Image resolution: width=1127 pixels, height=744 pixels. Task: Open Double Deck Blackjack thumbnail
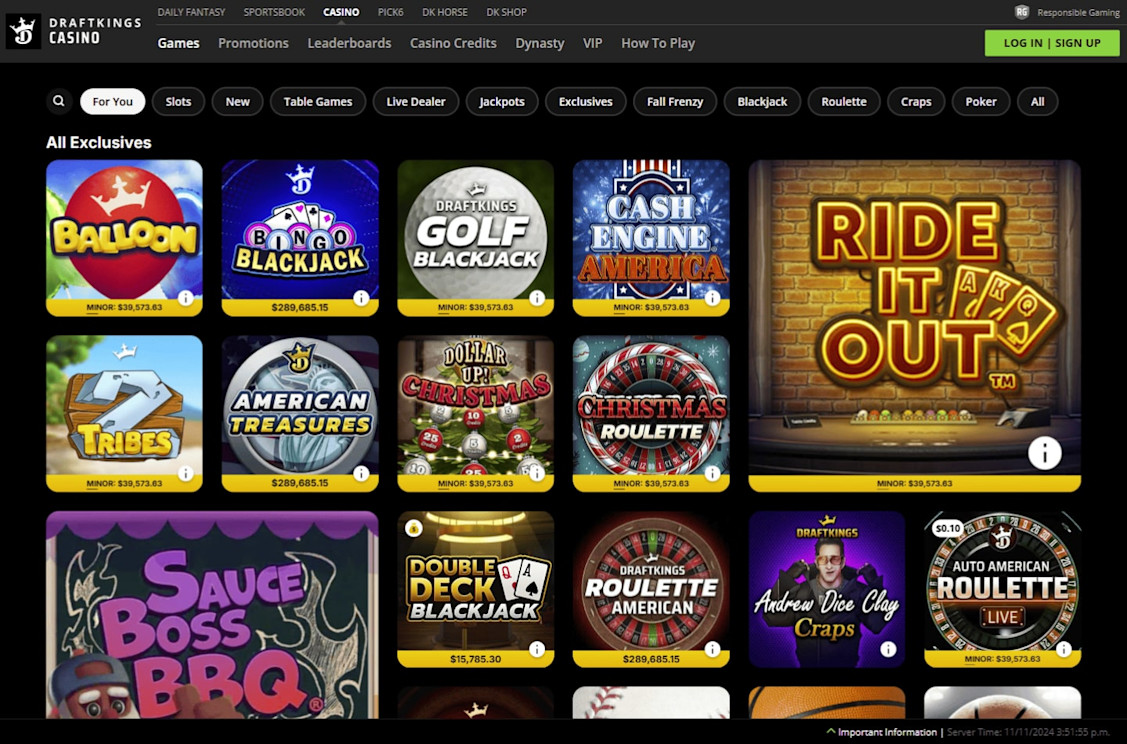point(475,589)
